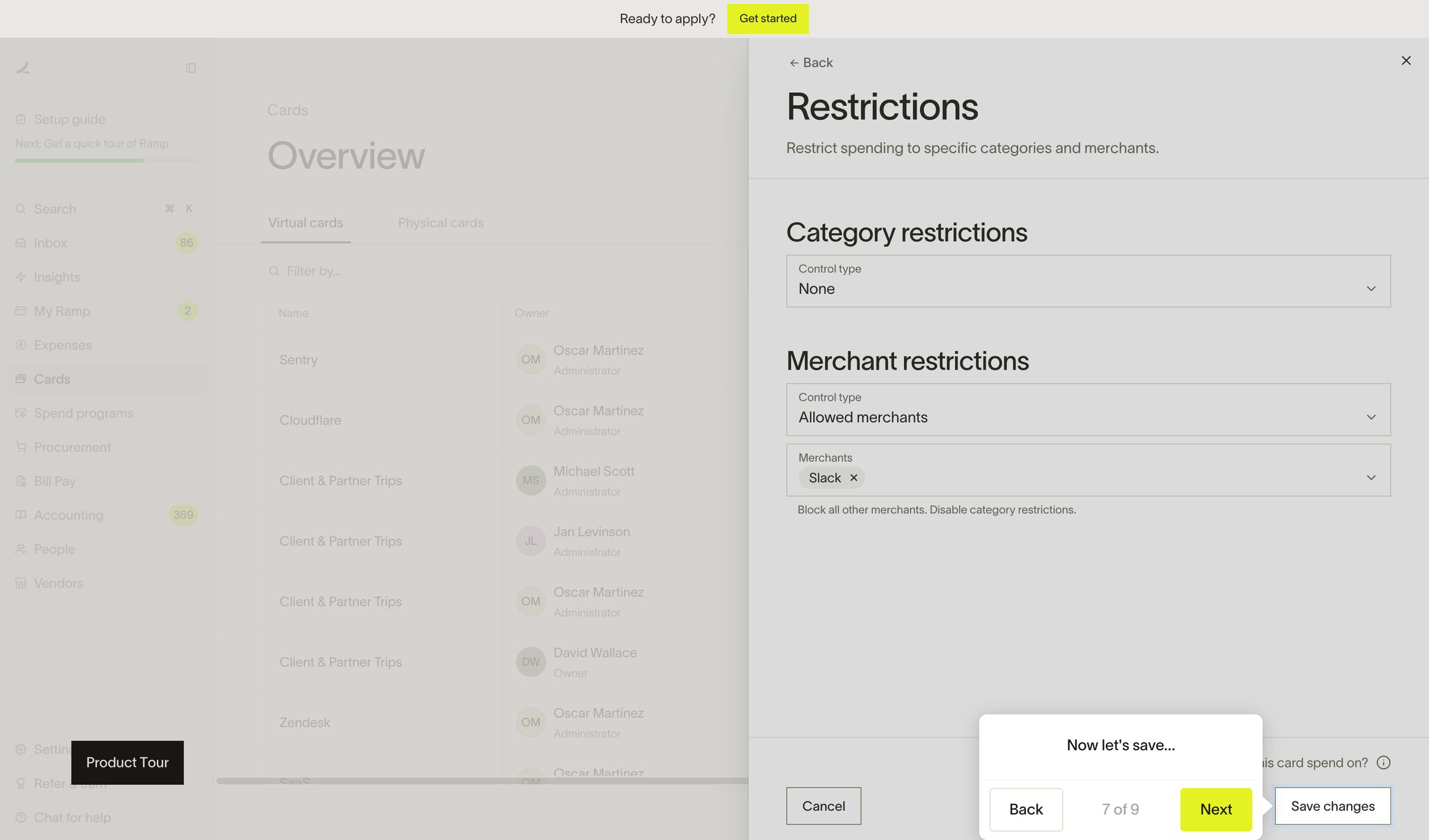Select Cards in the sidebar
The height and width of the screenshot is (840, 1429).
[107, 379]
